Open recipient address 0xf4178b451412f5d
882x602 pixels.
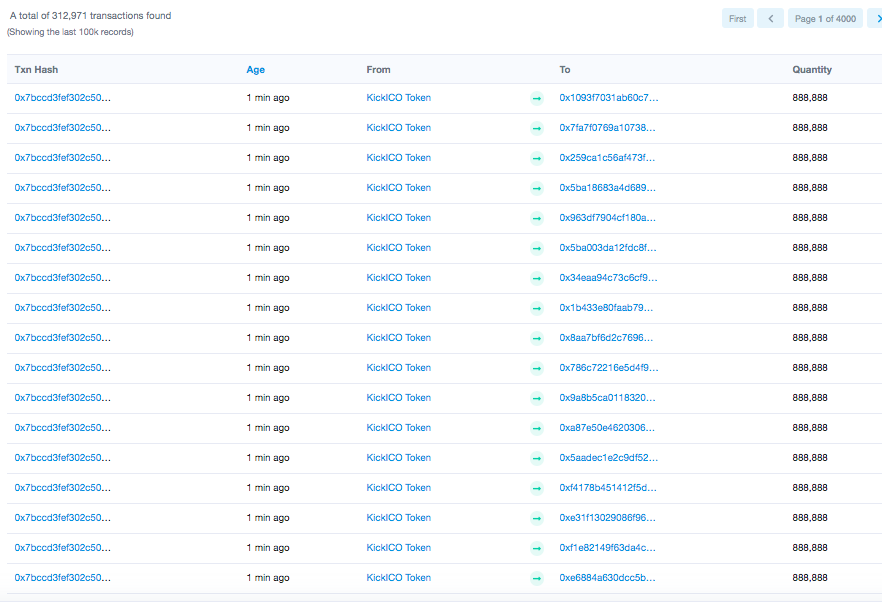(x=608, y=488)
